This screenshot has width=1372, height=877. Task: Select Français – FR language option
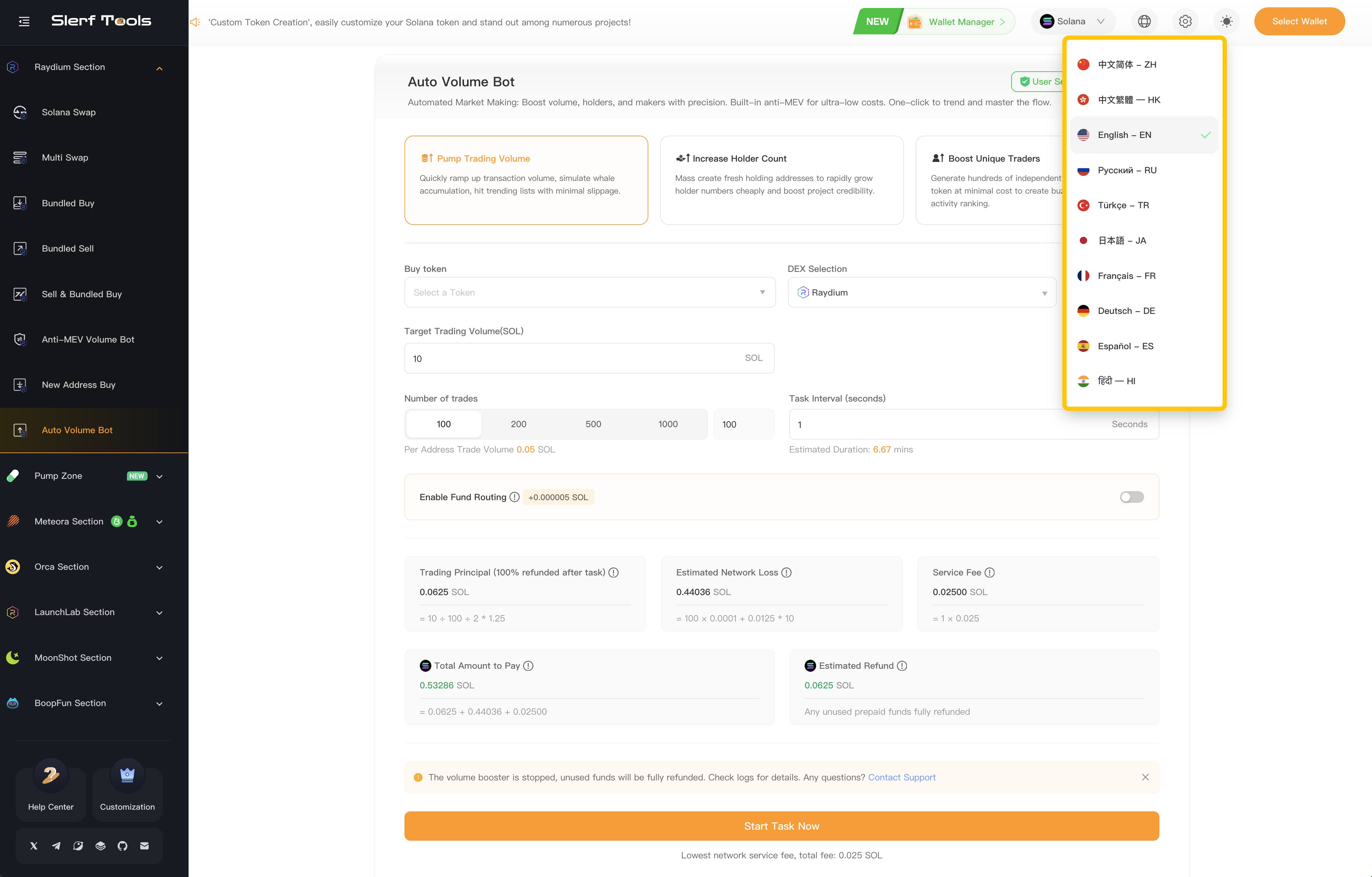tap(1126, 276)
